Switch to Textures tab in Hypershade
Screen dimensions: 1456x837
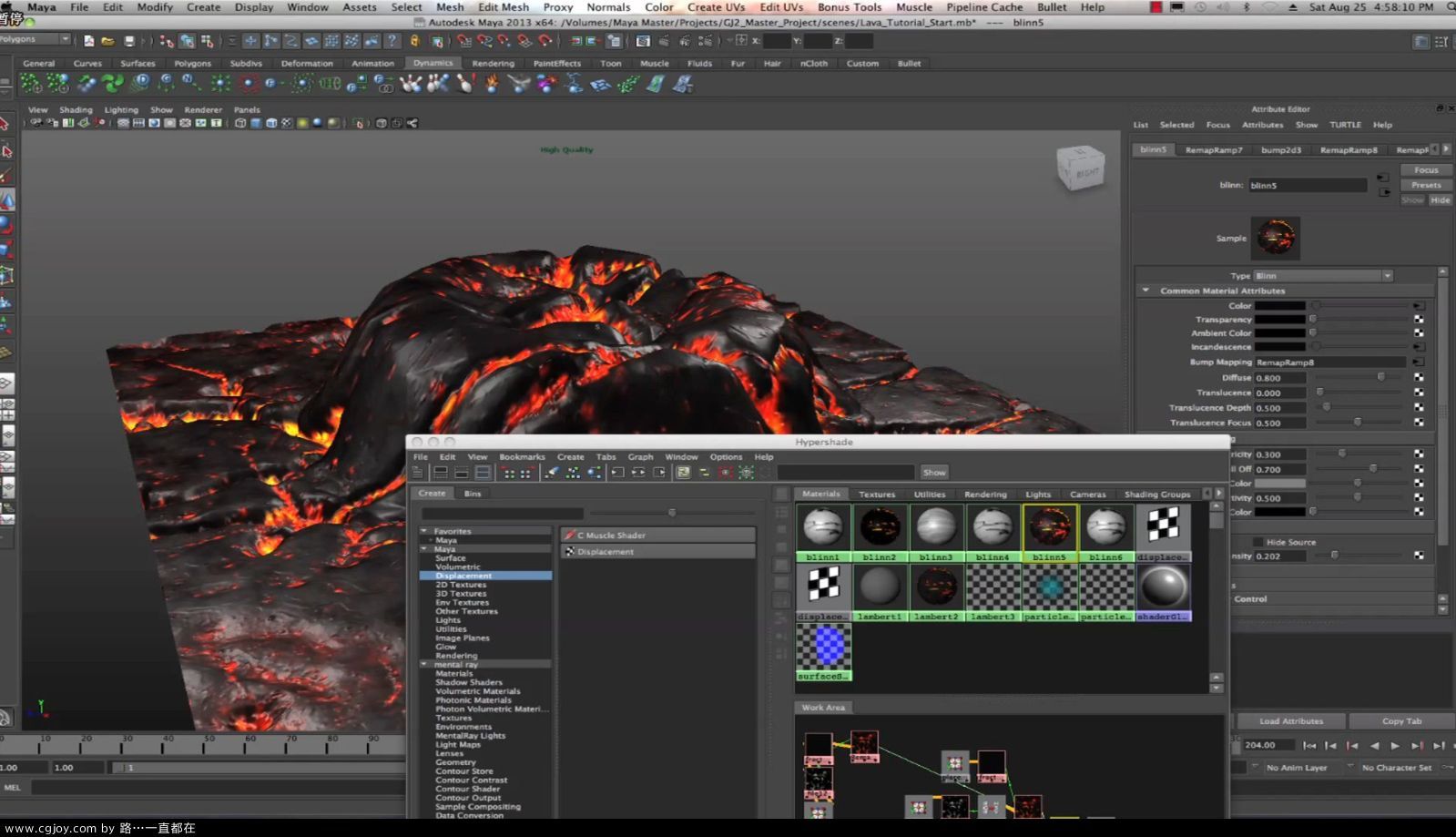tap(877, 495)
